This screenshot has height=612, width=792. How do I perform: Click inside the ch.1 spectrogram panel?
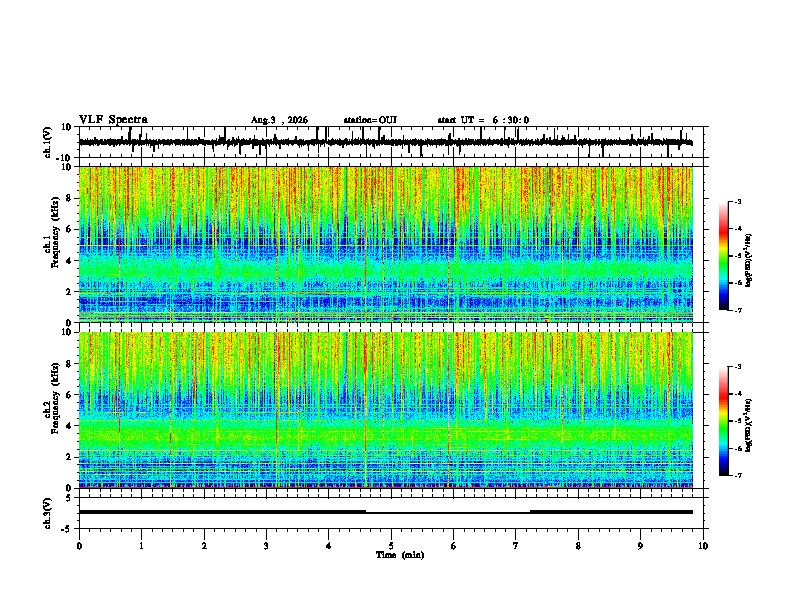click(385, 244)
